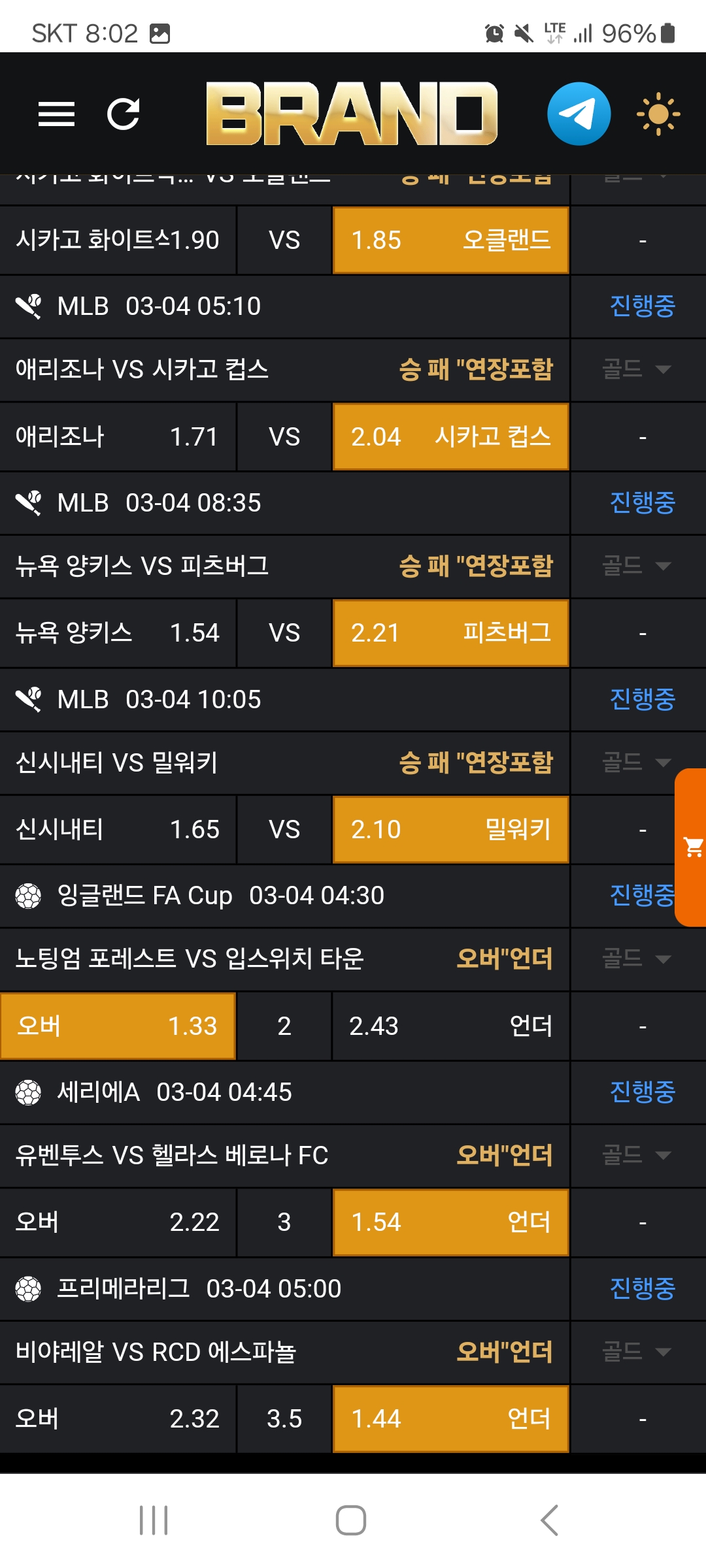706x1568 pixels.
Task: Expand dropdown for 유벤투스 VS 헬라스 베로나 FC
Action: coord(637,1155)
